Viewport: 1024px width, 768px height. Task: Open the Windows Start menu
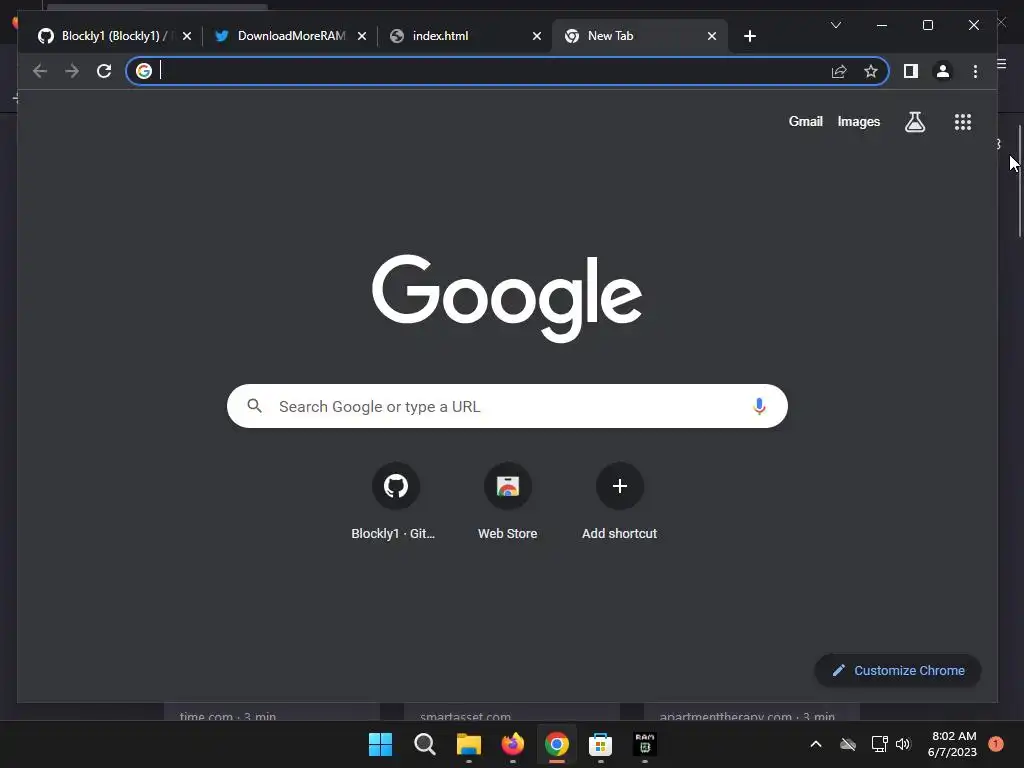click(x=380, y=744)
